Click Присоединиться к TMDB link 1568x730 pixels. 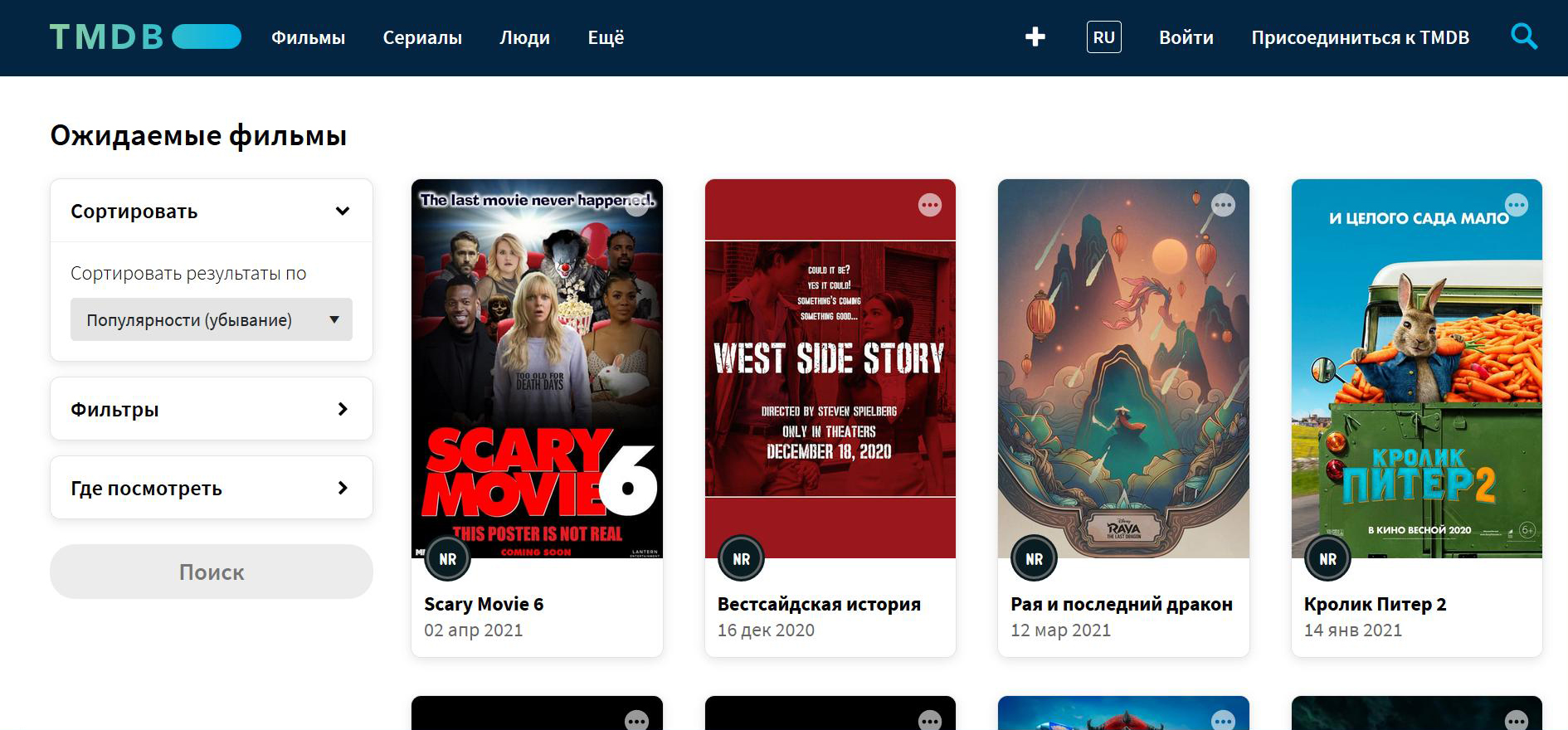tap(1360, 37)
